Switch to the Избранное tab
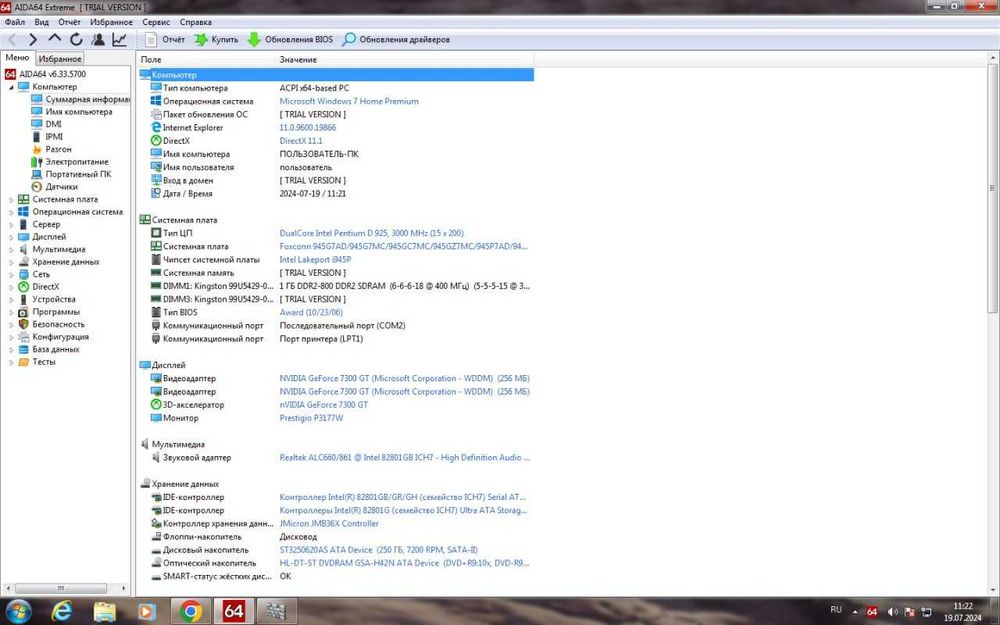This screenshot has height=625, width=1000. pyautogui.click(x=60, y=59)
